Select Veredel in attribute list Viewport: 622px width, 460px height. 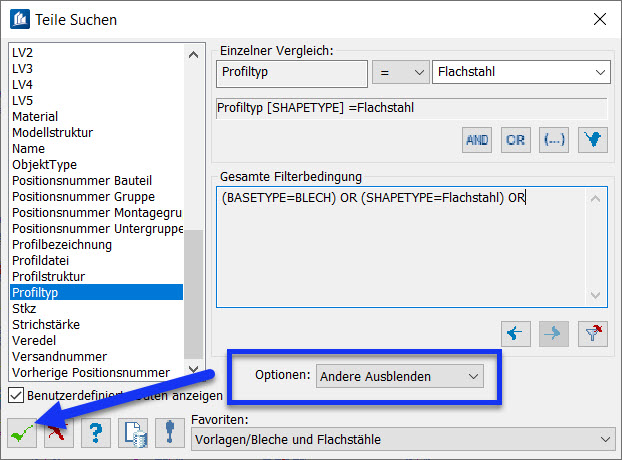96,340
